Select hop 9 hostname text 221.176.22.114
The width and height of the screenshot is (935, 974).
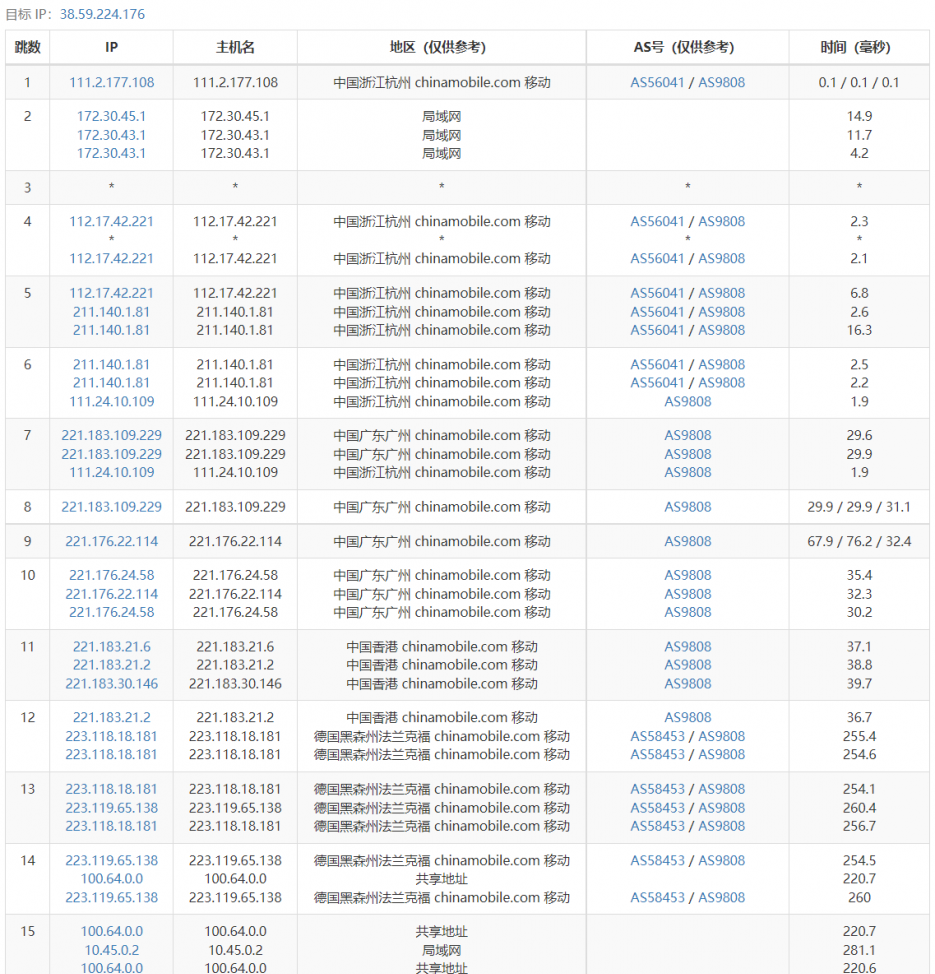click(235, 542)
